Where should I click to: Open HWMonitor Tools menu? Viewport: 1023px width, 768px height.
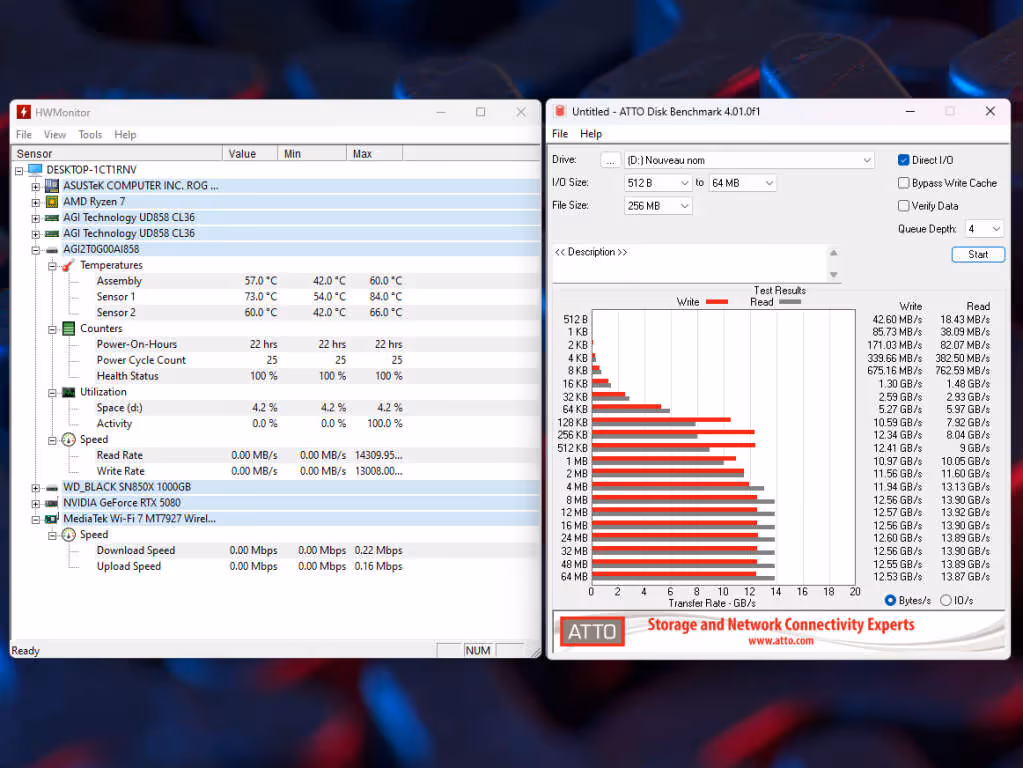click(90, 134)
